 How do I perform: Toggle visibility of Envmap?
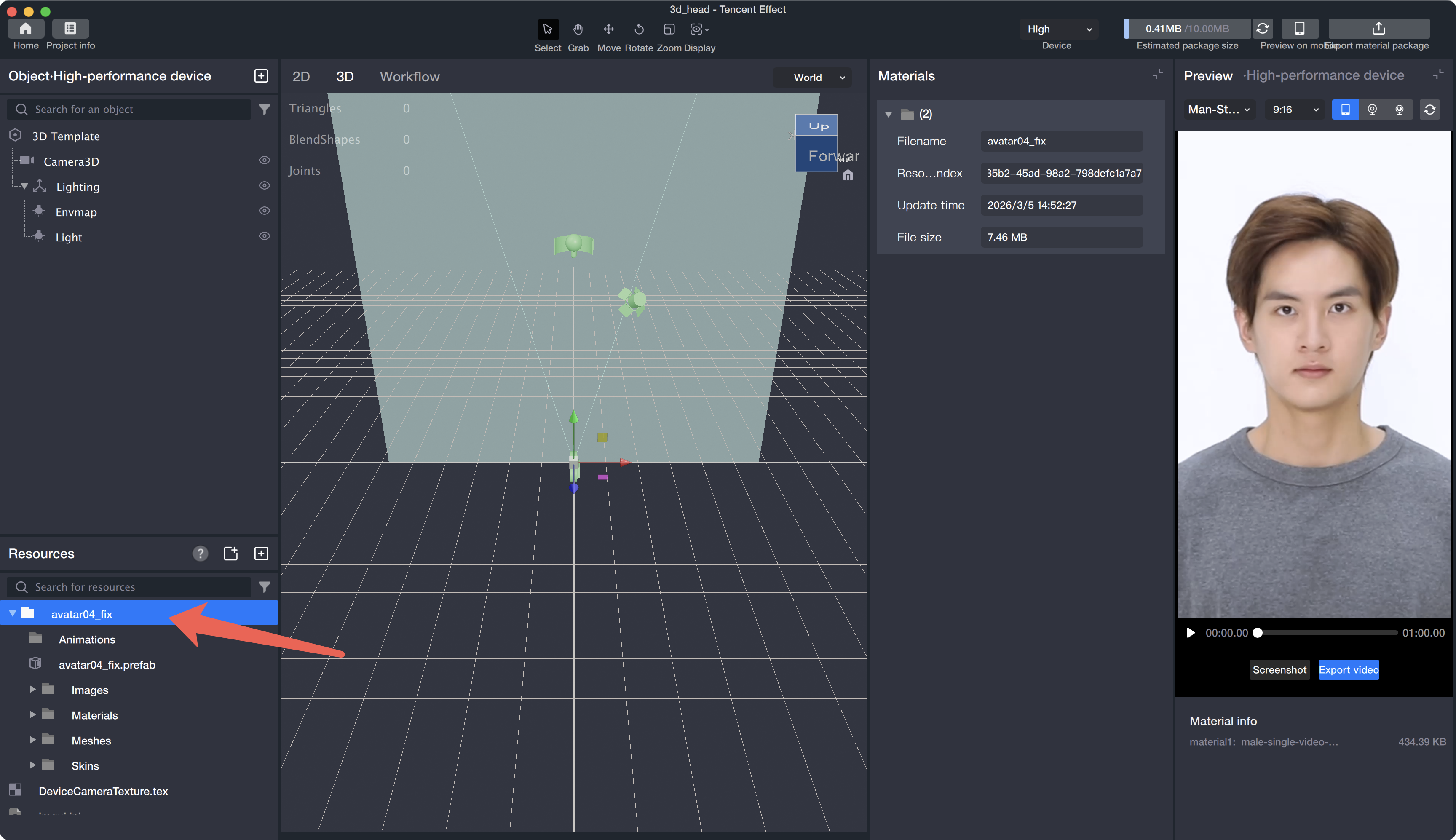264,211
